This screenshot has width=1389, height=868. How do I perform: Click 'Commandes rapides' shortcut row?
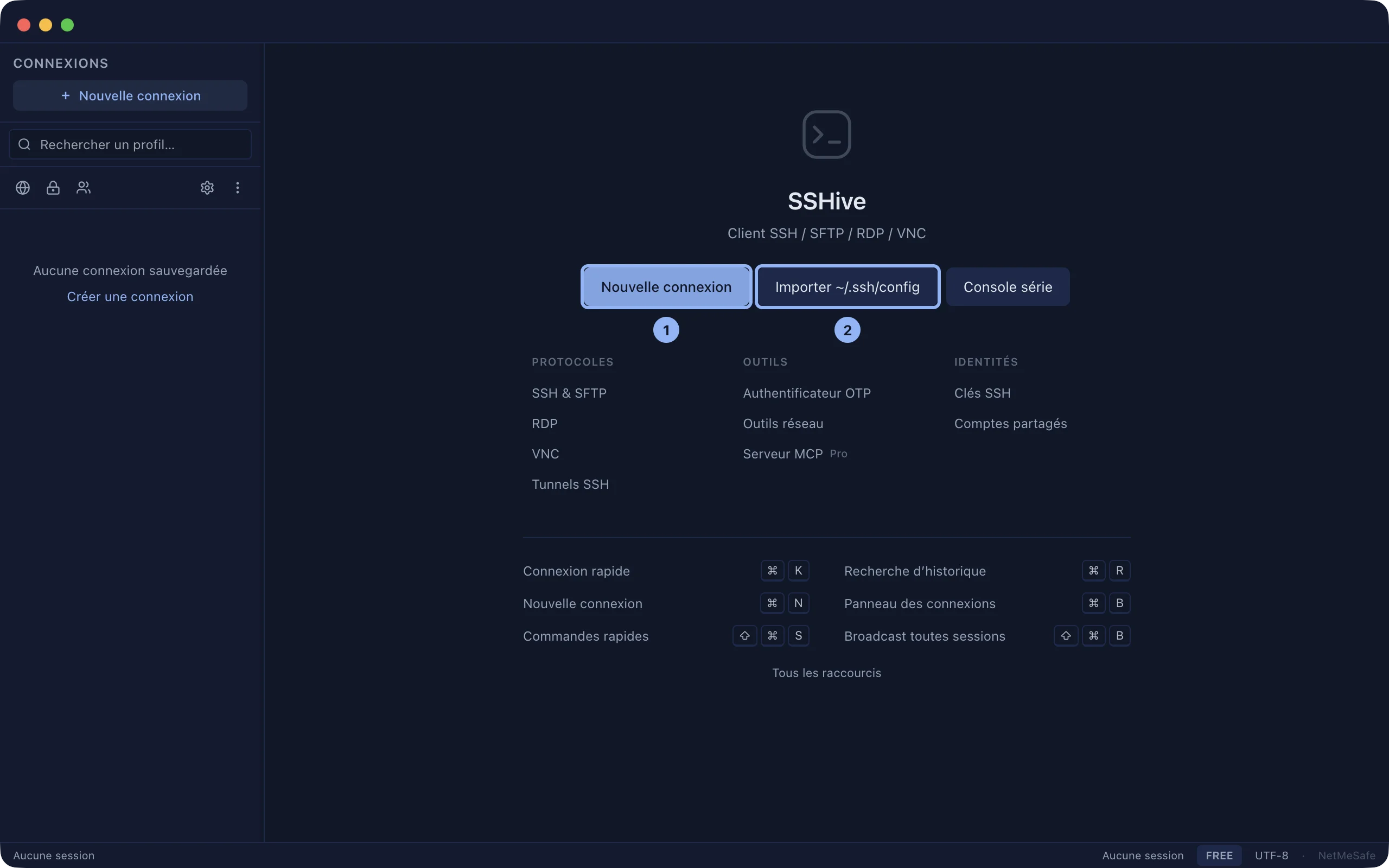[666, 636]
